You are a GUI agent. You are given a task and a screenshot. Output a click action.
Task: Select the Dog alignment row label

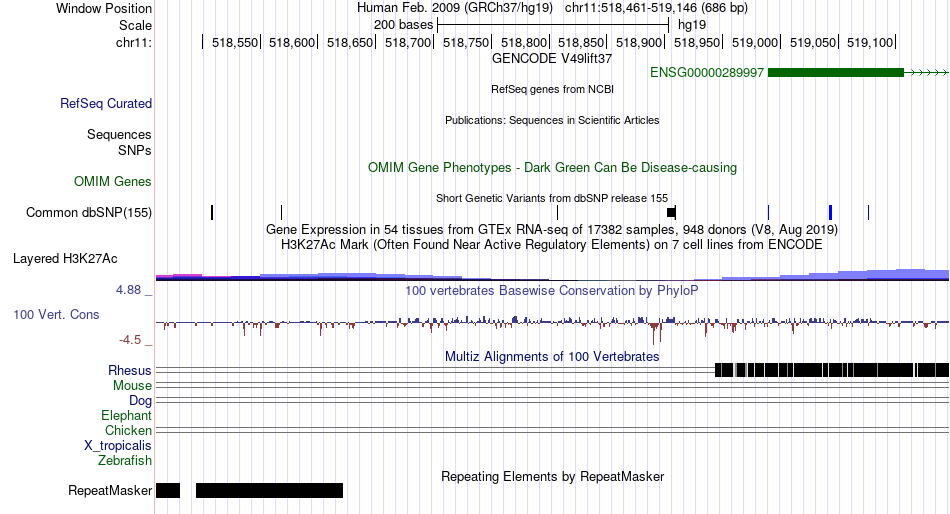(140, 401)
